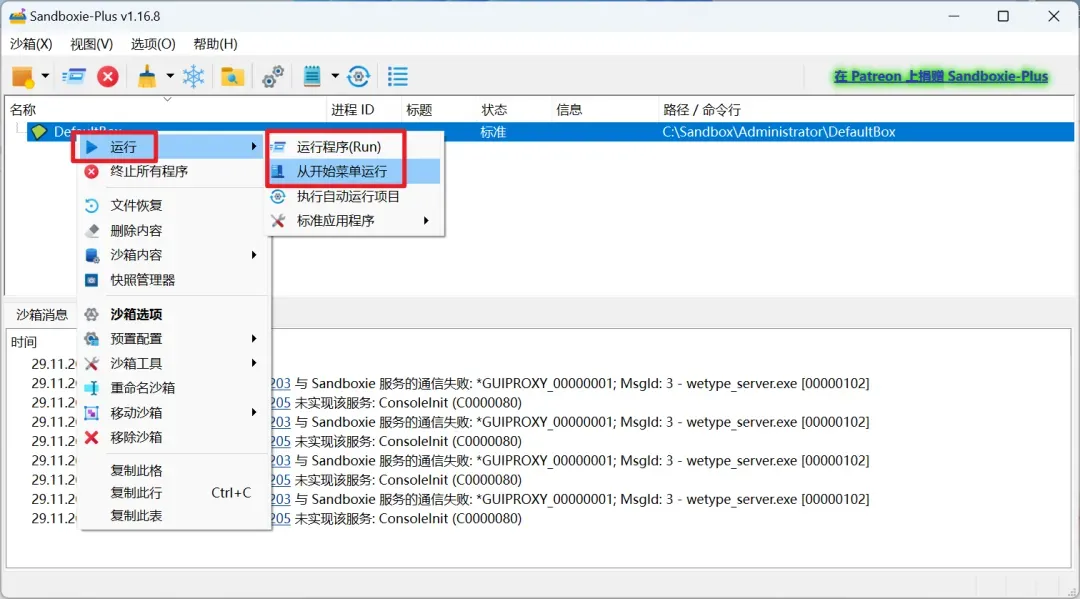
Task: Open the dropdown arrow beside the broom icon
Action: click(169, 76)
